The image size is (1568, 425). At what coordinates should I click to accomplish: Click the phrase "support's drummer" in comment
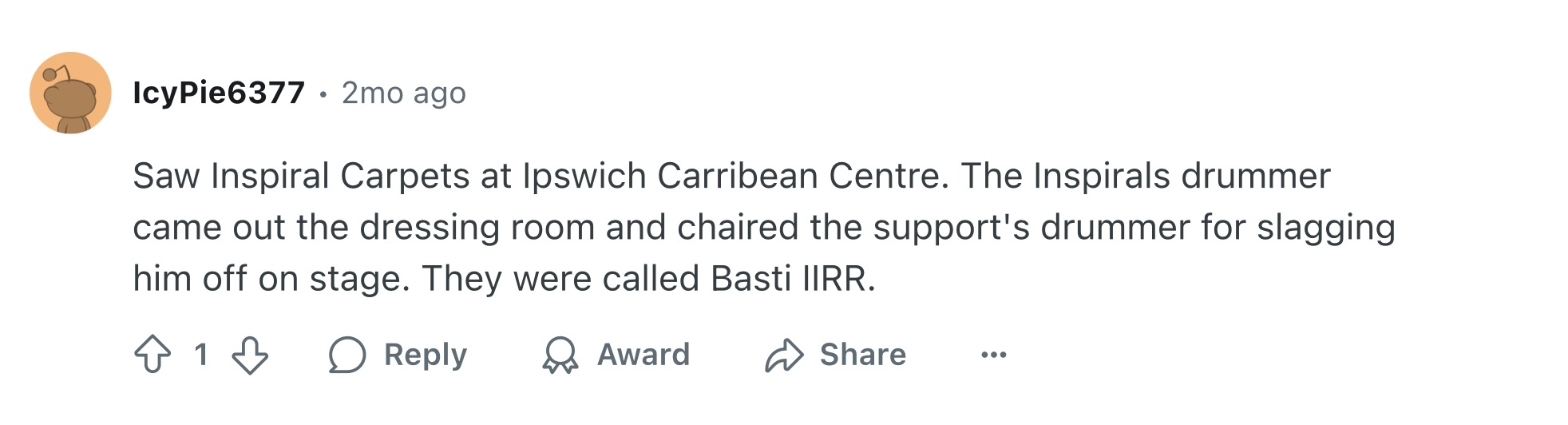[1031, 227]
